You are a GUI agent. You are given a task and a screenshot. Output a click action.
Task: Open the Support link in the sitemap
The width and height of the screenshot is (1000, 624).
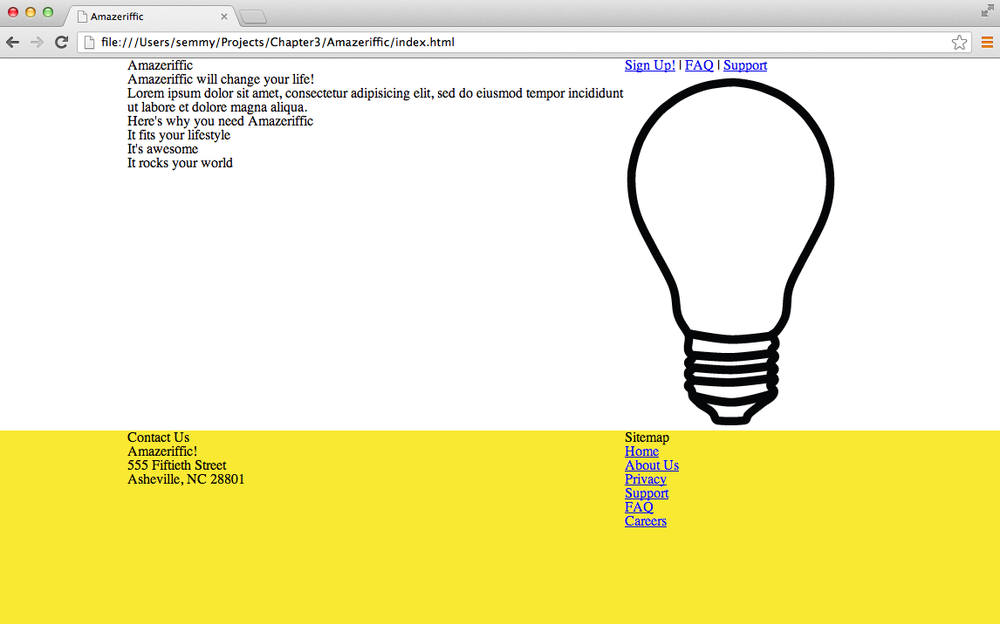coord(647,493)
